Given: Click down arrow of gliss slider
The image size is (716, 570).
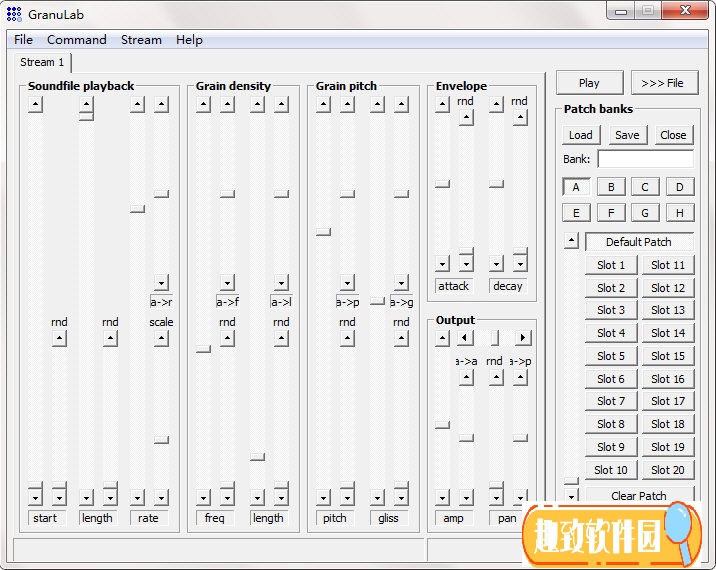Looking at the screenshot, I should 377,497.
